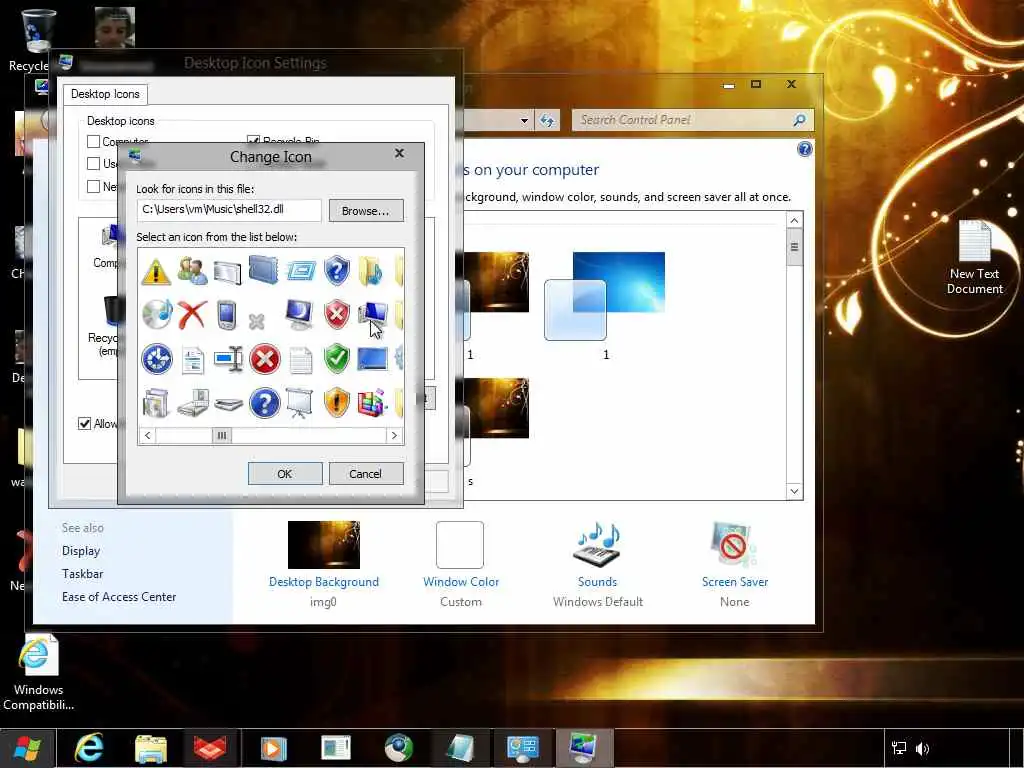Open the Window Color link

(x=460, y=582)
